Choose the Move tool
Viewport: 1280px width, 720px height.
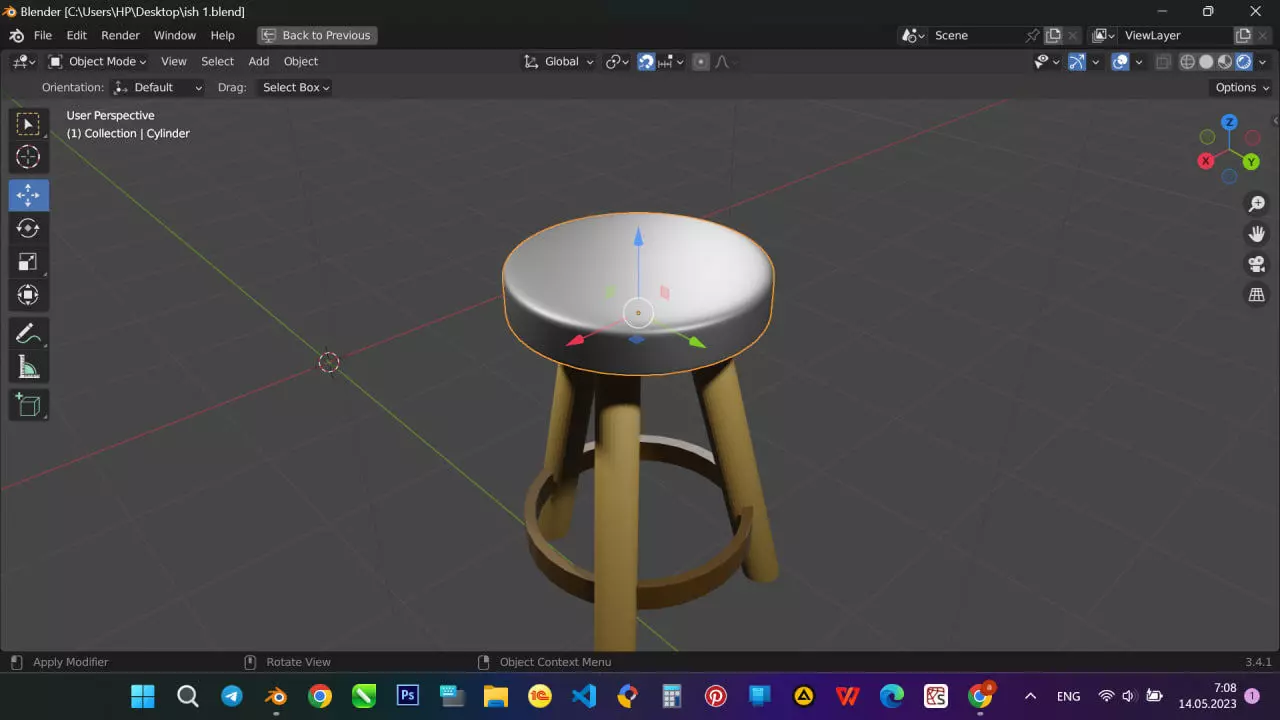pyautogui.click(x=28, y=195)
